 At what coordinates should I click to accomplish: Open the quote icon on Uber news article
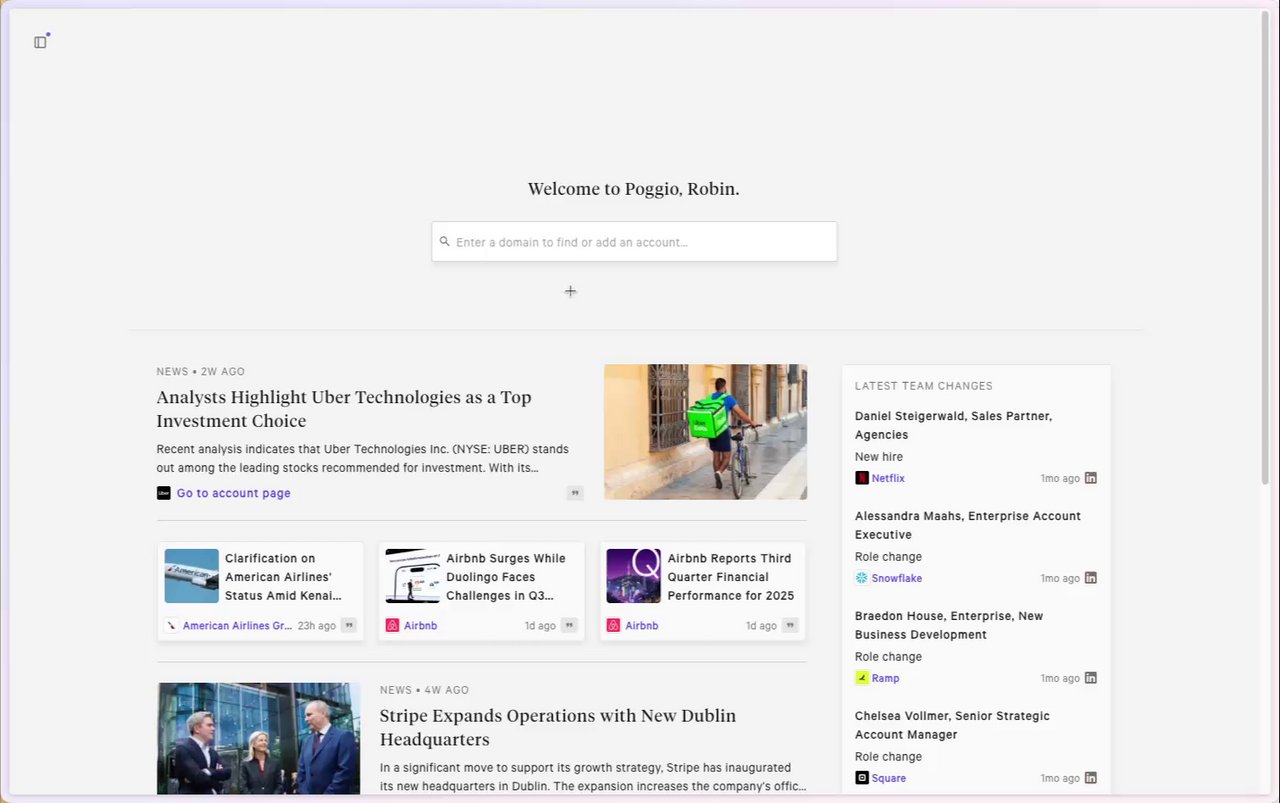pyautogui.click(x=575, y=493)
